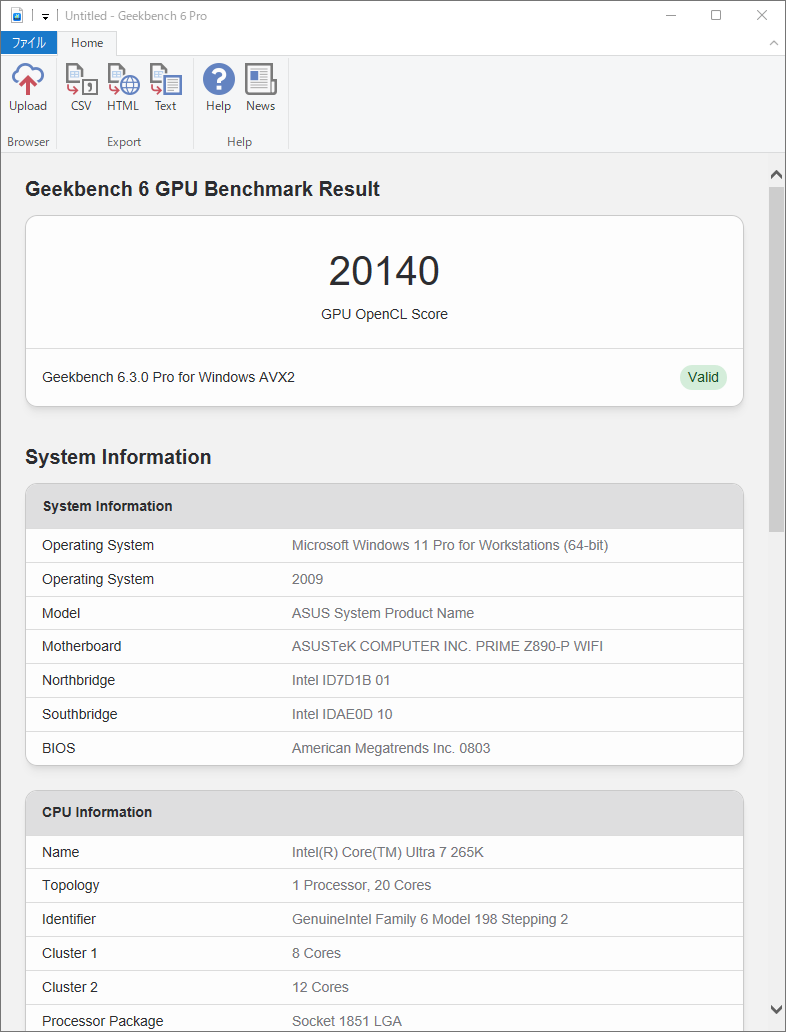This screenshot has width=786, height=1032.
Task: Click the Geekbench app icon in title bar
Action: 16,15
